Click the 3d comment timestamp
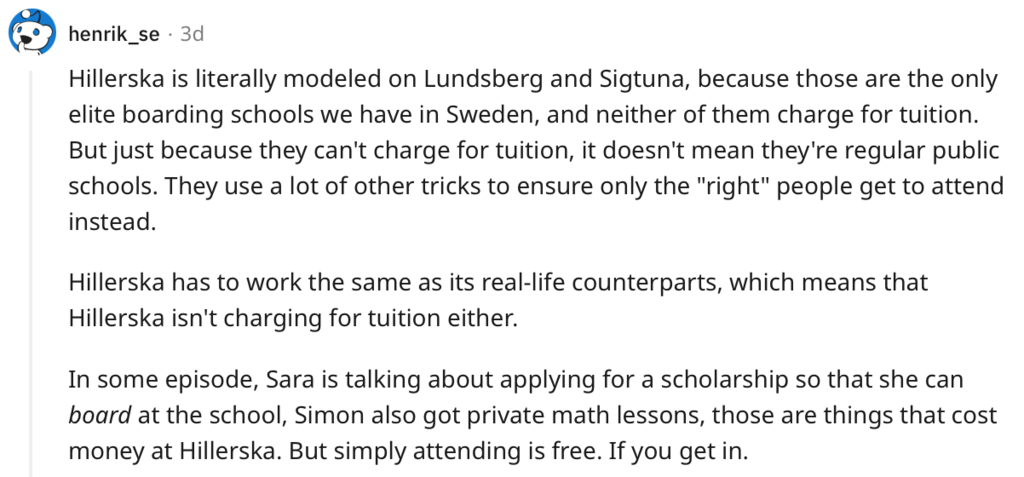 coord(191,34)
